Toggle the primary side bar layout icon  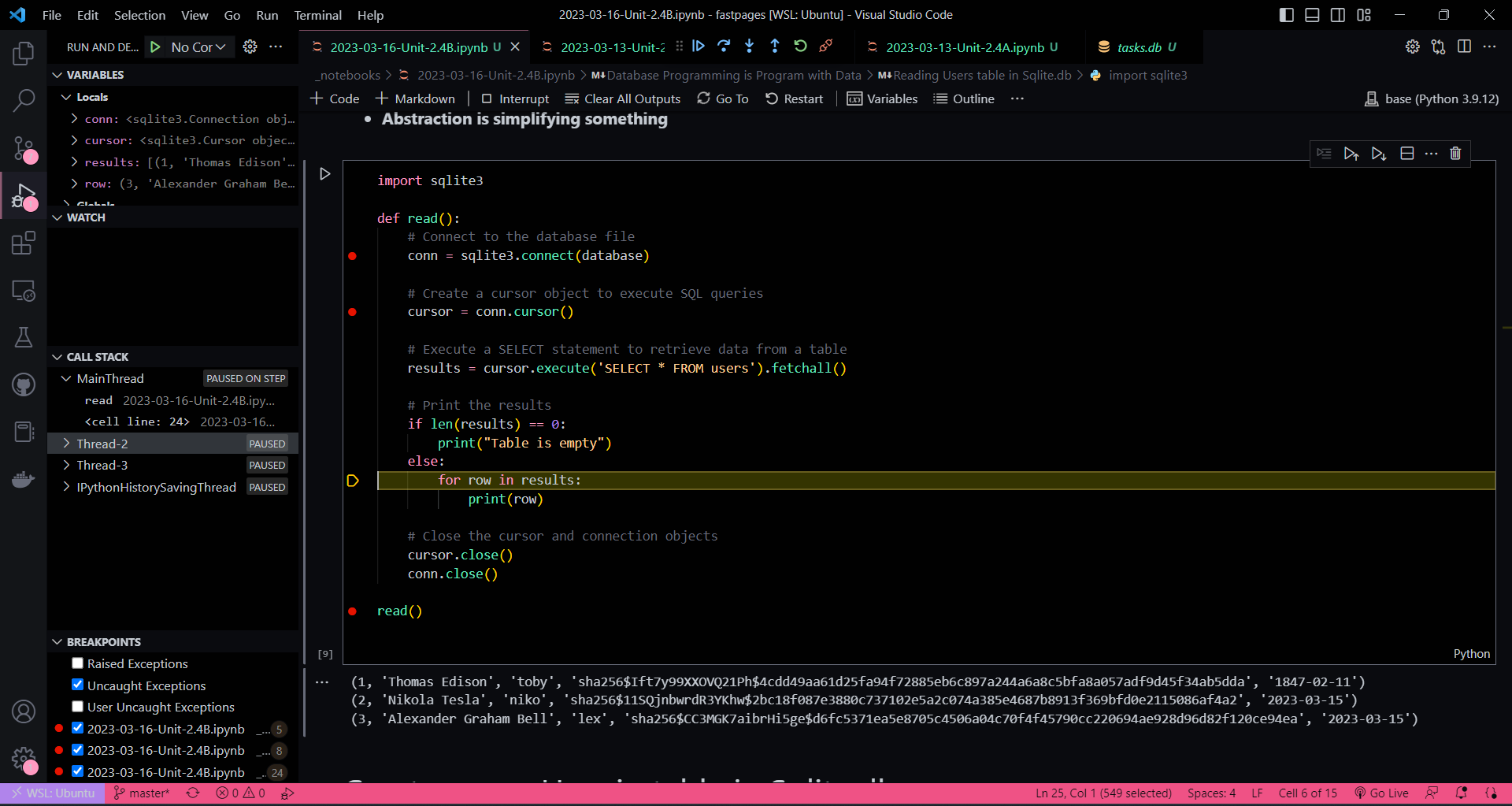pyautogui.click(x=1287, y=15)
